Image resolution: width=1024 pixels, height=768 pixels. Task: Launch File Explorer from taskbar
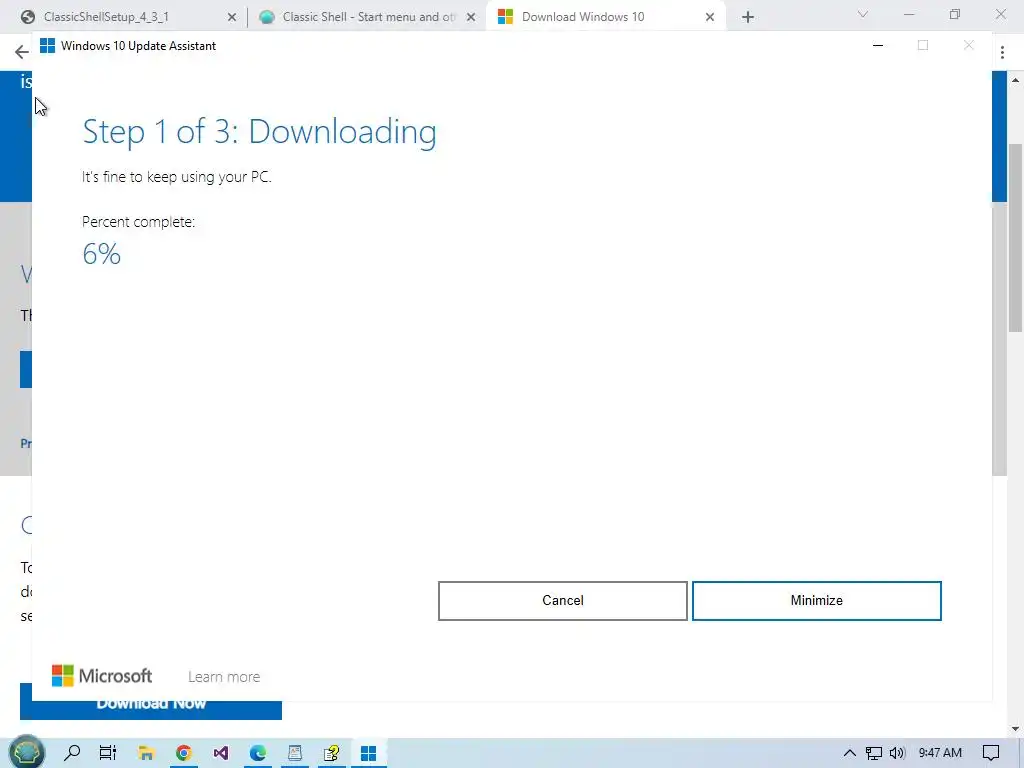click(146, 753)
